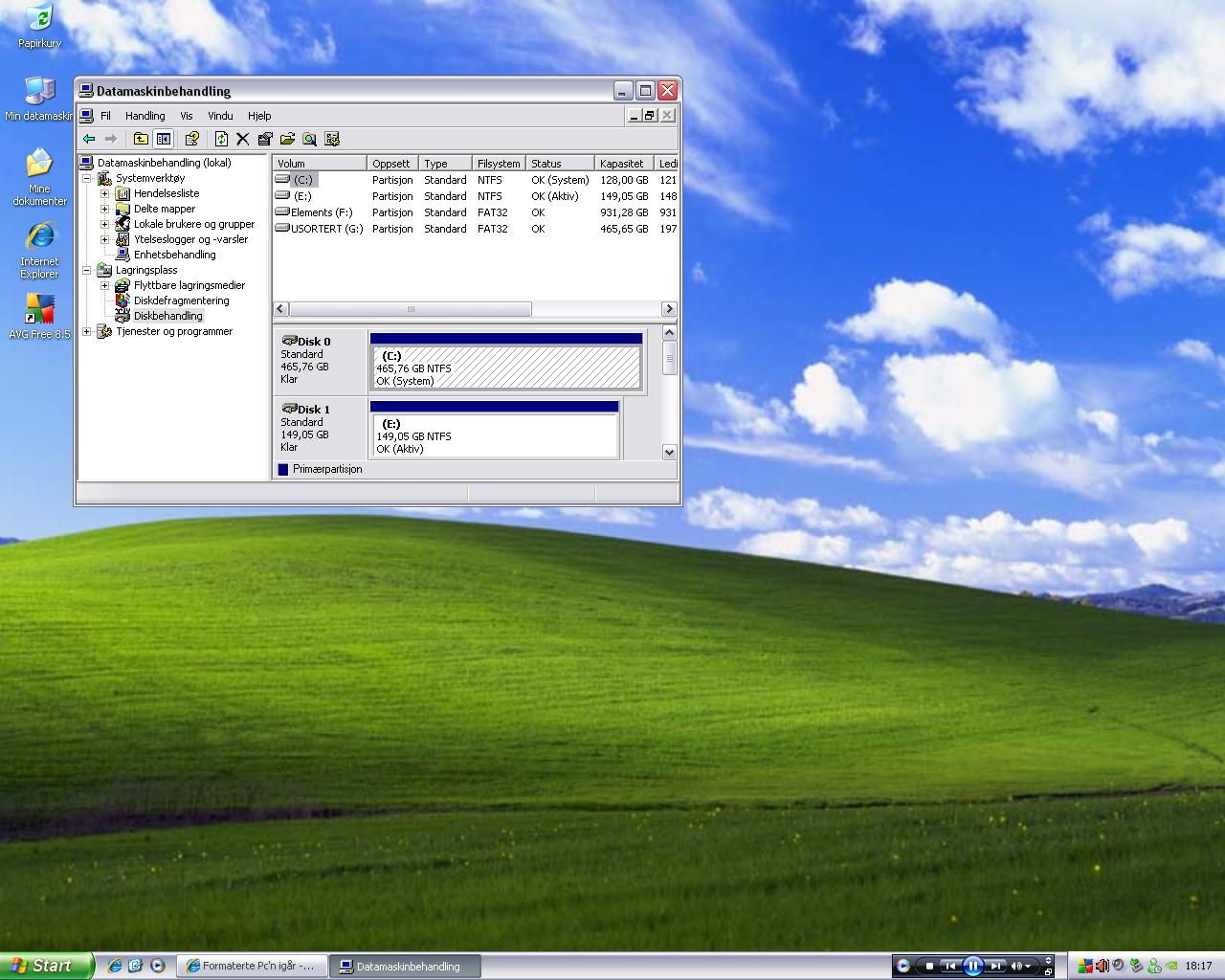Open the Handling menu

(x=145, y=116)
